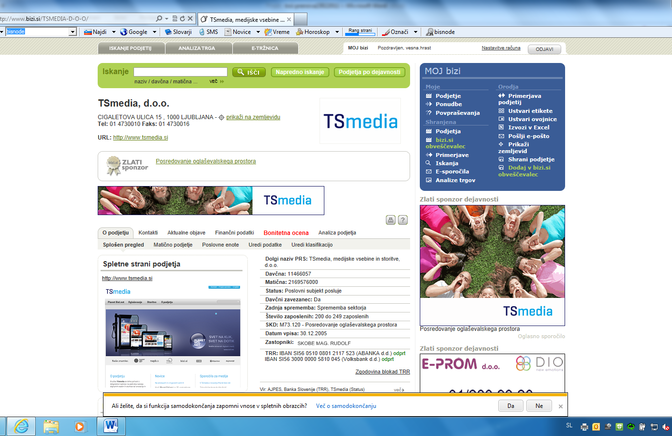Click Da in the autocomplete prompt
Viewport: 672px width, 436px height.
click(x=510, y=406)
